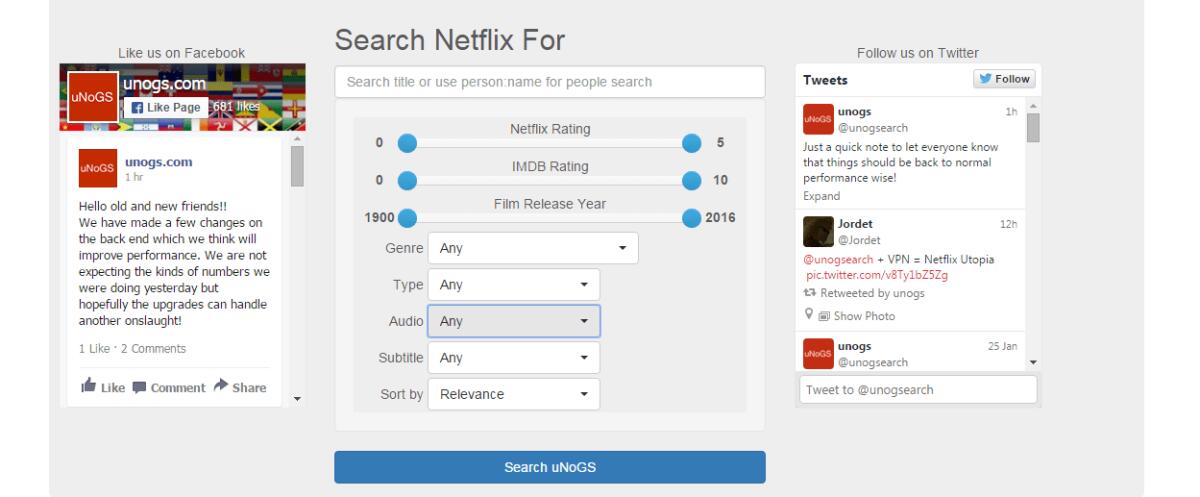Click the Like Page Facebook button
The image size is (1200, 497).
[166, 107]
